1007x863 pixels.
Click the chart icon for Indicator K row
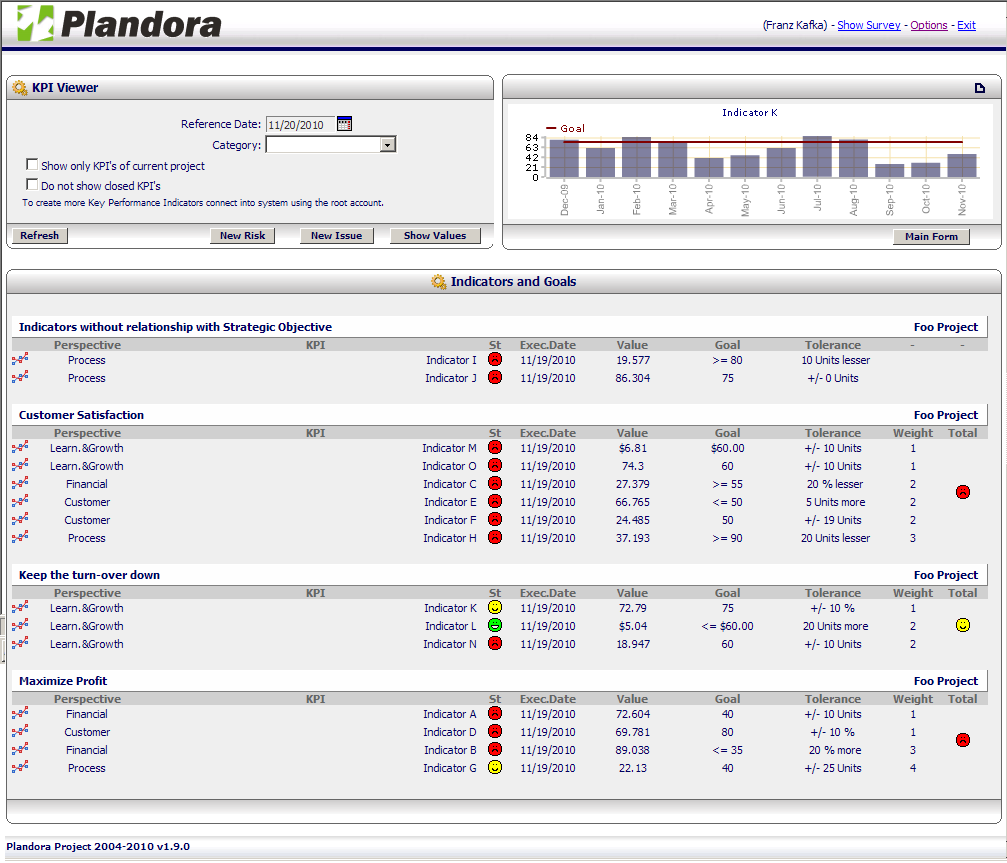20,608
